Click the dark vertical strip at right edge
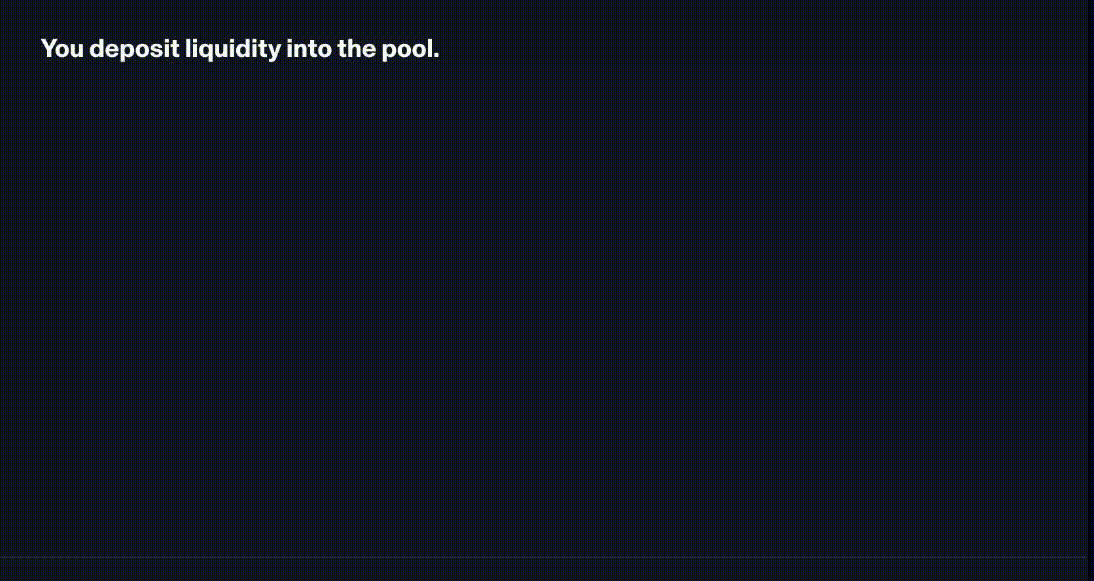The image size is (1094, 581). 1090,290
